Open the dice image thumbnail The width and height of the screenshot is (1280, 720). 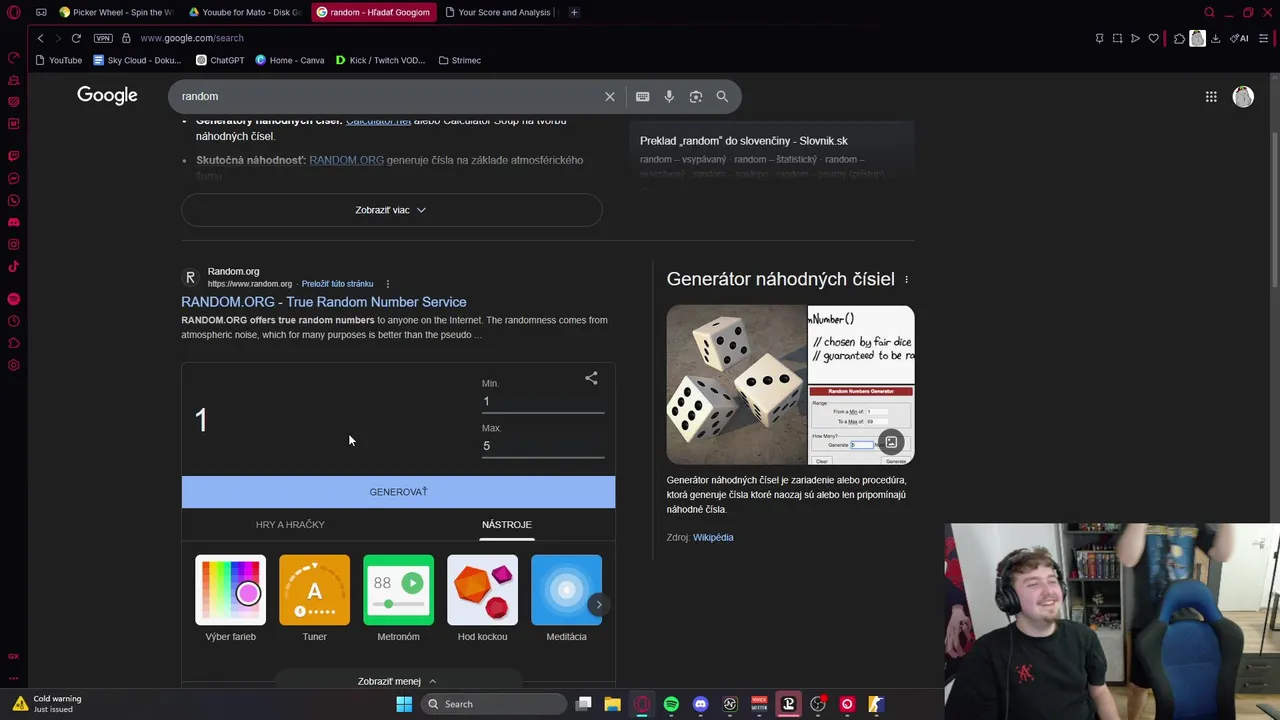[736, 385]
